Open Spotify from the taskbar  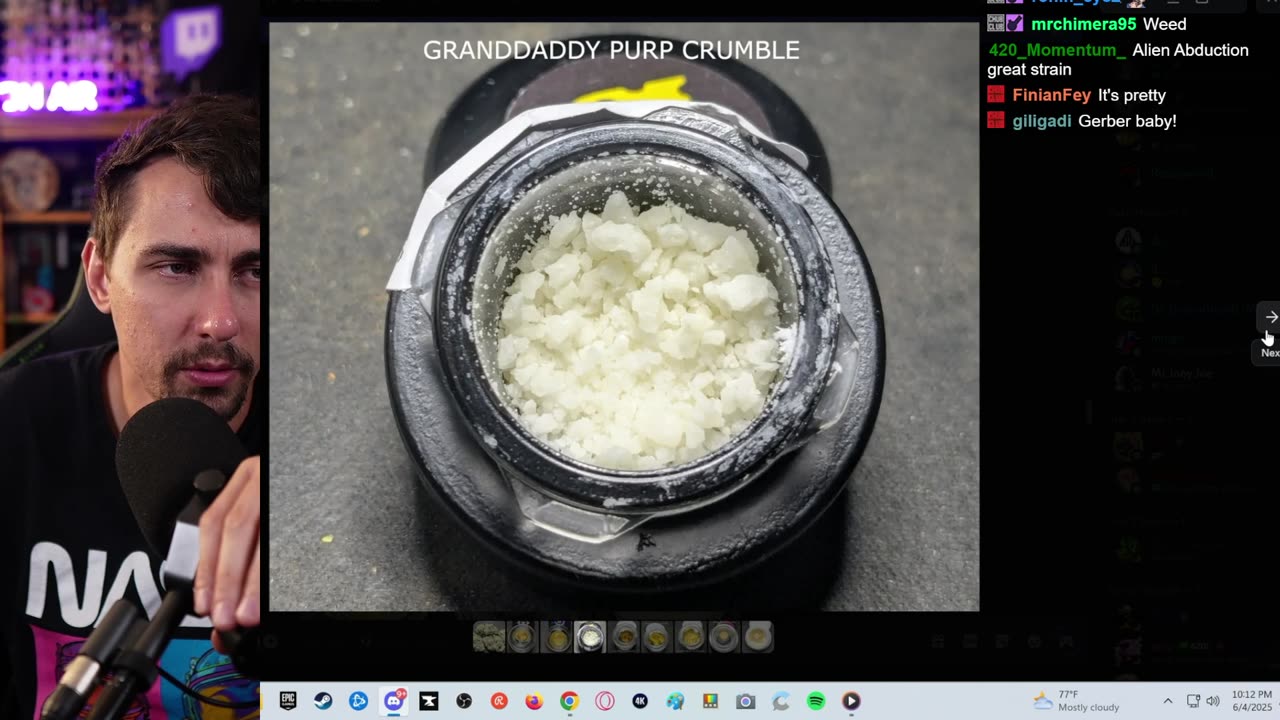tap(816, 701)
